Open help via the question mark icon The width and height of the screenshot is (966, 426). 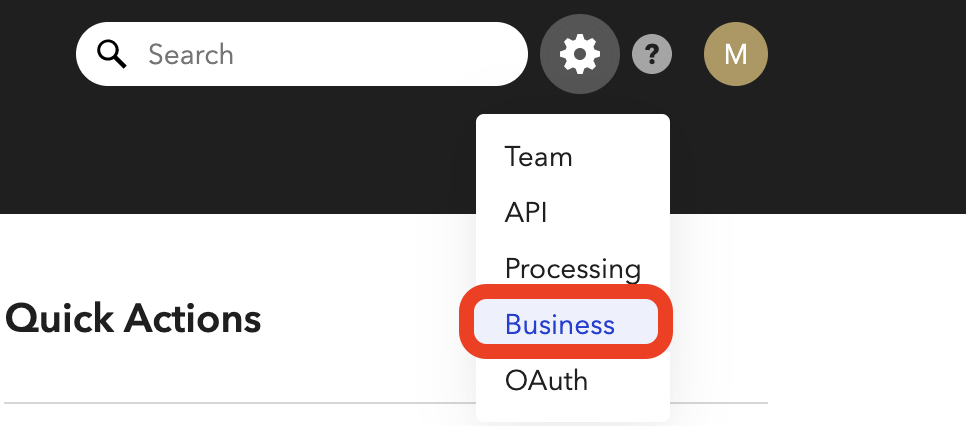pyautogui.click(x=652, y=54)
